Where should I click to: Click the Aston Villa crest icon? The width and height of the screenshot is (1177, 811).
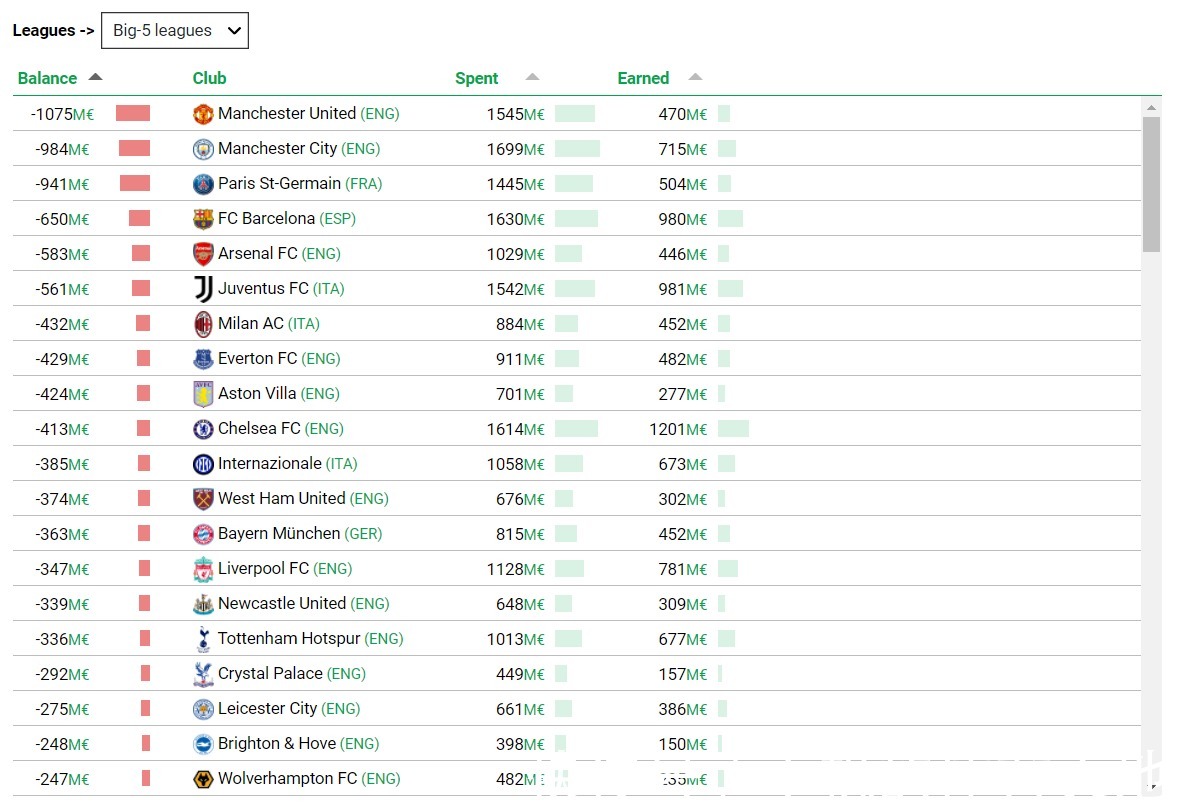tap(203, 394)
